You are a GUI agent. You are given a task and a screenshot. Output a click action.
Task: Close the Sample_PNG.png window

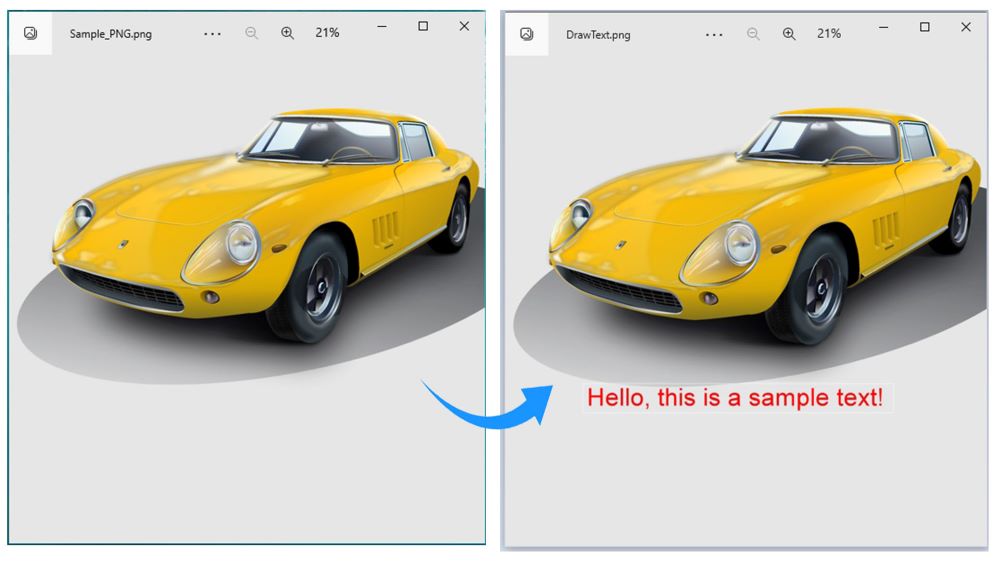click(x=464, y=27)
